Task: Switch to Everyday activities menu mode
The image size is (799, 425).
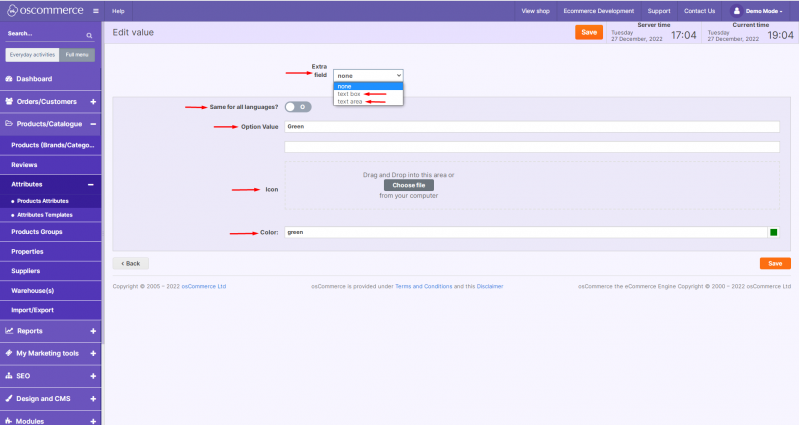Action: click(32, 55)
